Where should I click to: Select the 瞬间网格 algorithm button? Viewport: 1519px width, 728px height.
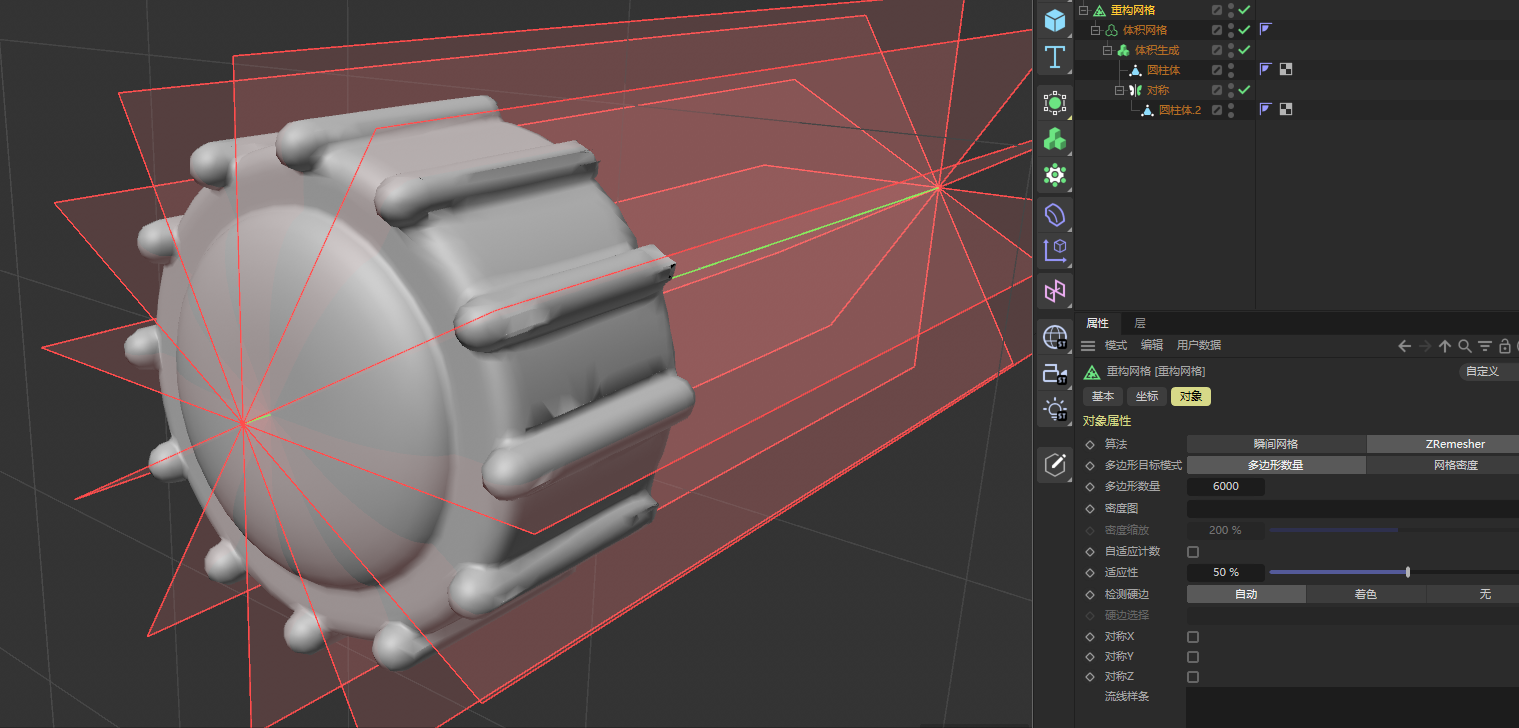pyautogui.click(x=1275, y=444)
